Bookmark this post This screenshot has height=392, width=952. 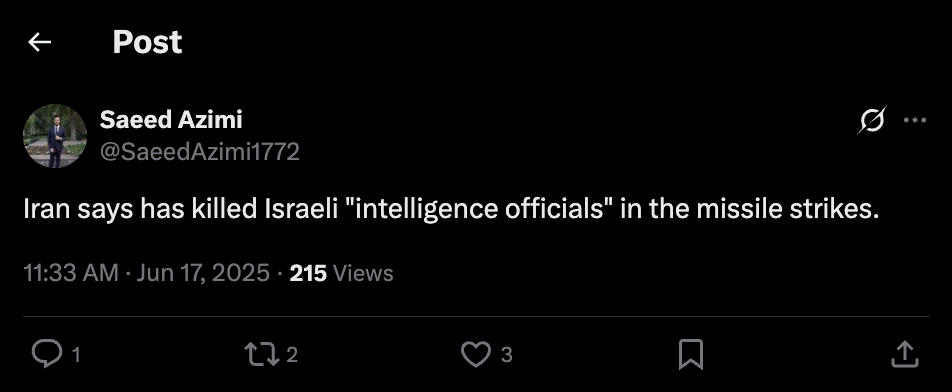(x=690, y=354)
